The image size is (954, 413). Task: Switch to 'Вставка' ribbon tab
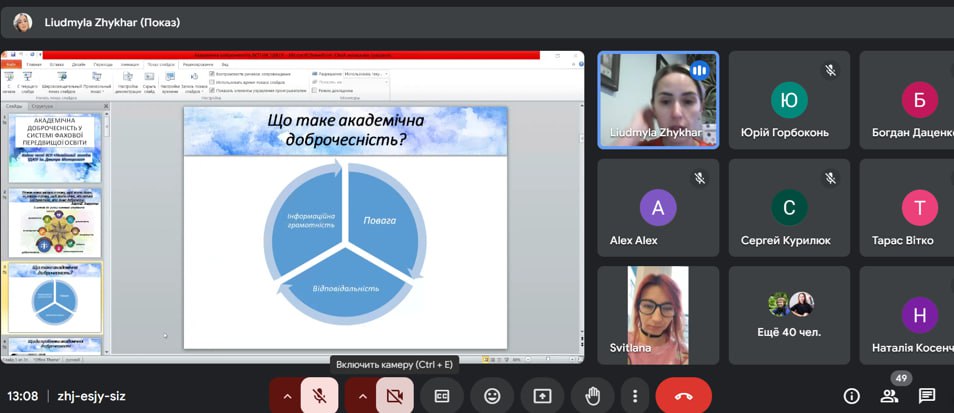coord(57,64)
